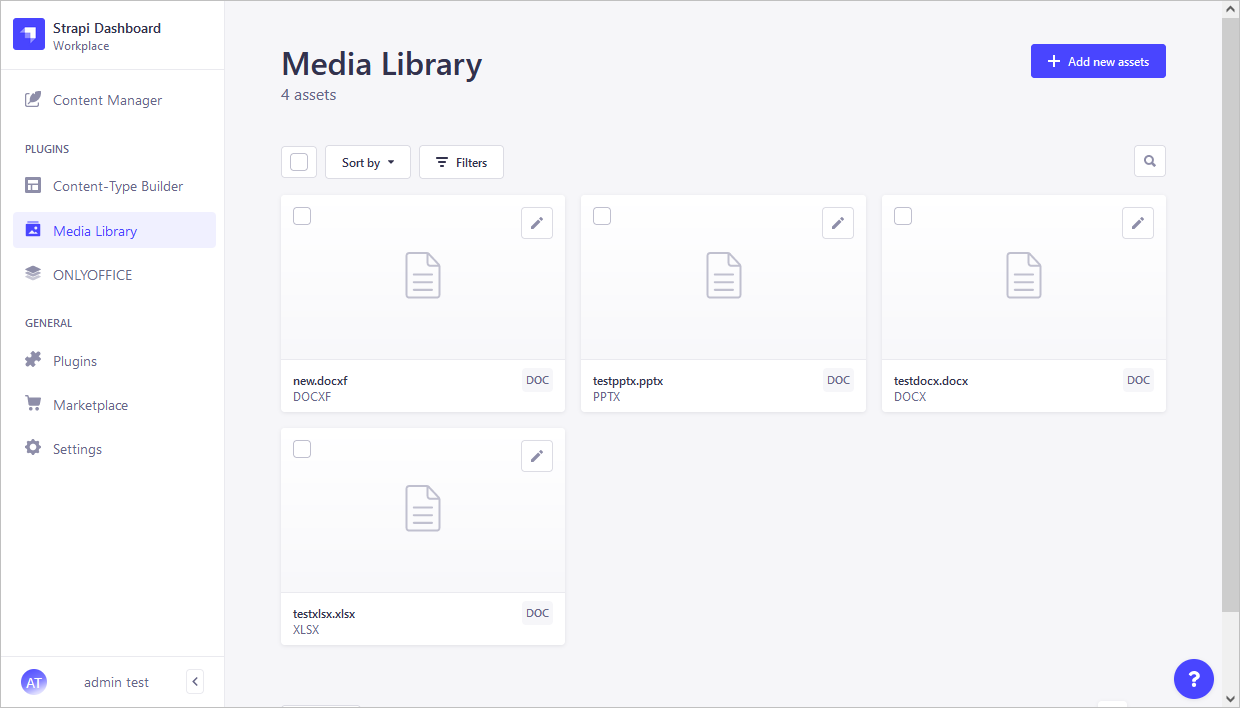Image resolution: width=1240 pixels, height=708 pixels.
Task: Edit the testxlsx.xlsx asset pencil icon
Action: 537,456
